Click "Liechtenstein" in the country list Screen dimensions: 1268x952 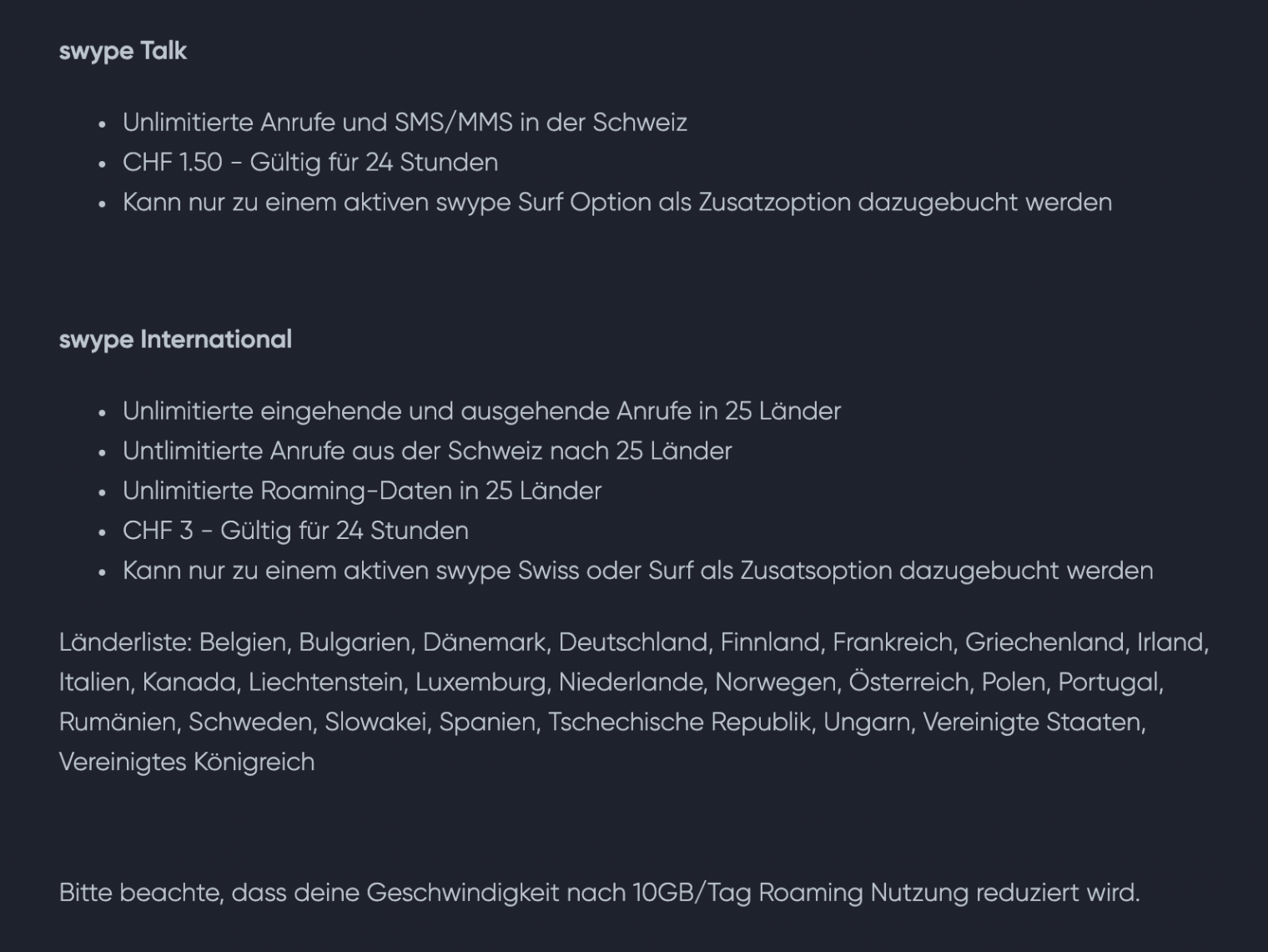pyautogui.click(x=325, y=683)
